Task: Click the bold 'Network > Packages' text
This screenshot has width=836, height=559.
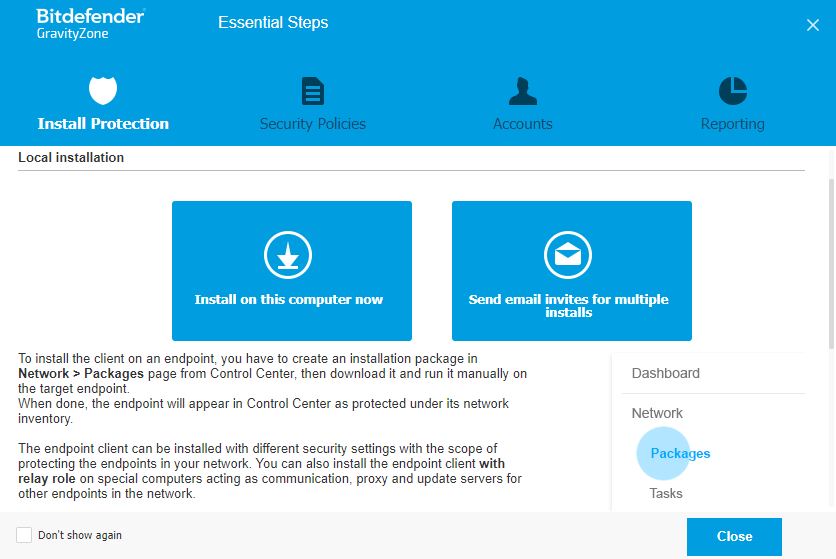Action: click(x=81, y=373)
